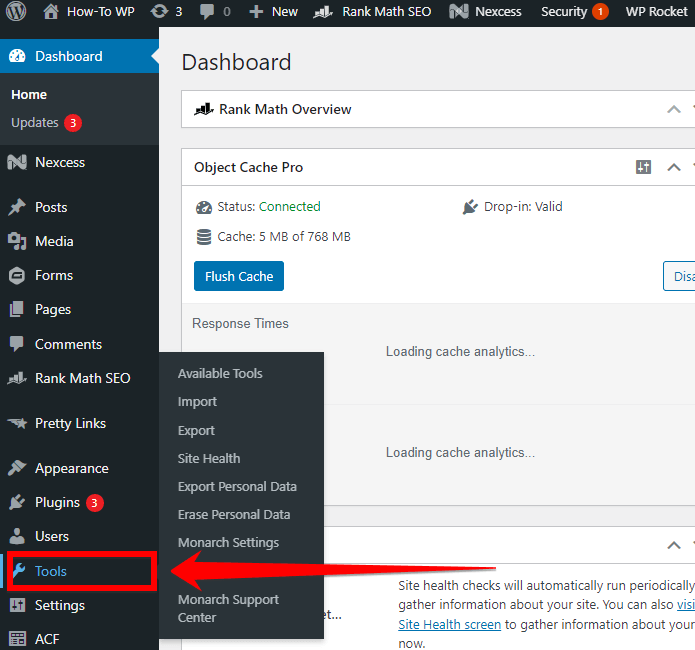Click the Appearance paintbrush icon
Viewport: 695px width, 650px height.
[x=17, y=468]
